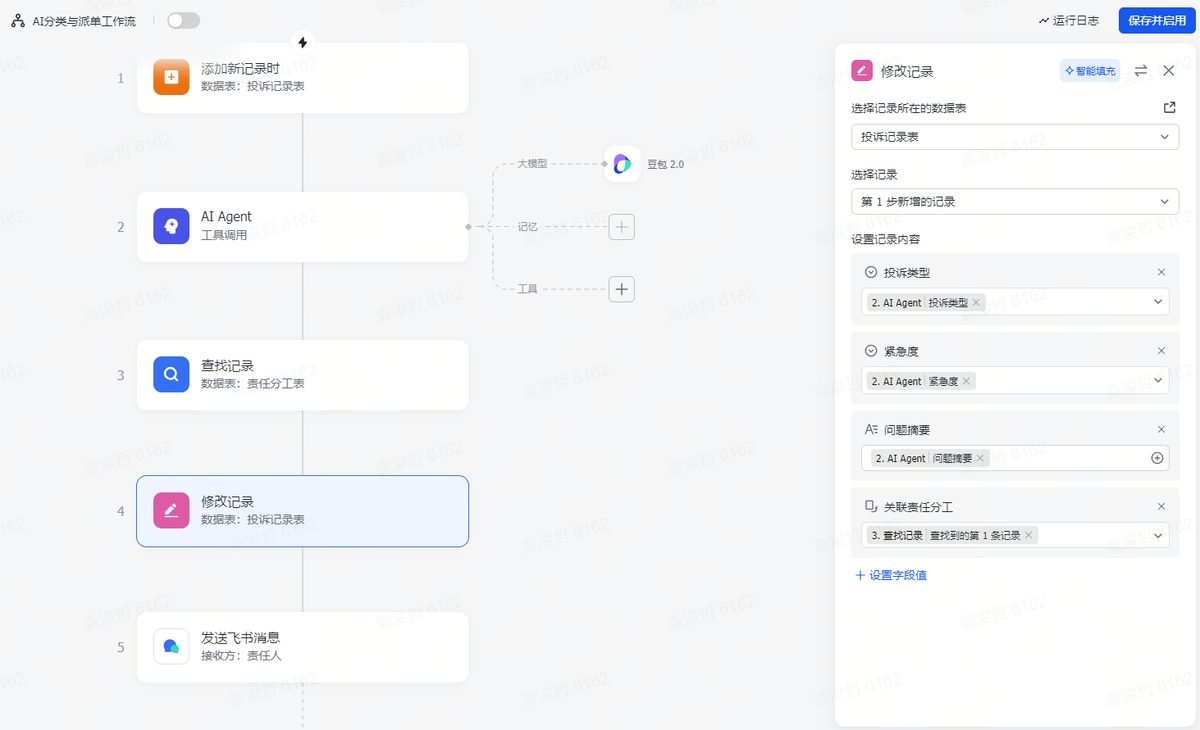This screenshot has width=1200, height=730.
Task: Delete the AI Agent 投诉类型 tag
Action: point(977,302)
